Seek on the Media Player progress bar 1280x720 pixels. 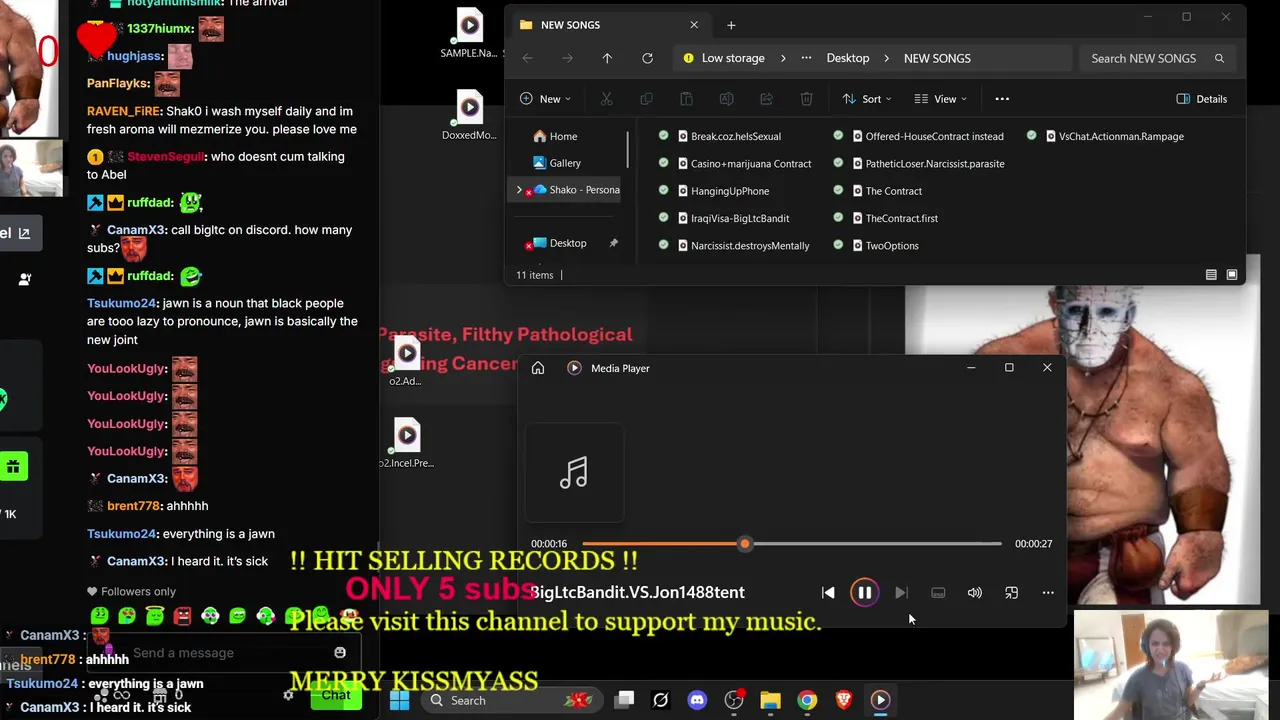[x=791, y=544]
